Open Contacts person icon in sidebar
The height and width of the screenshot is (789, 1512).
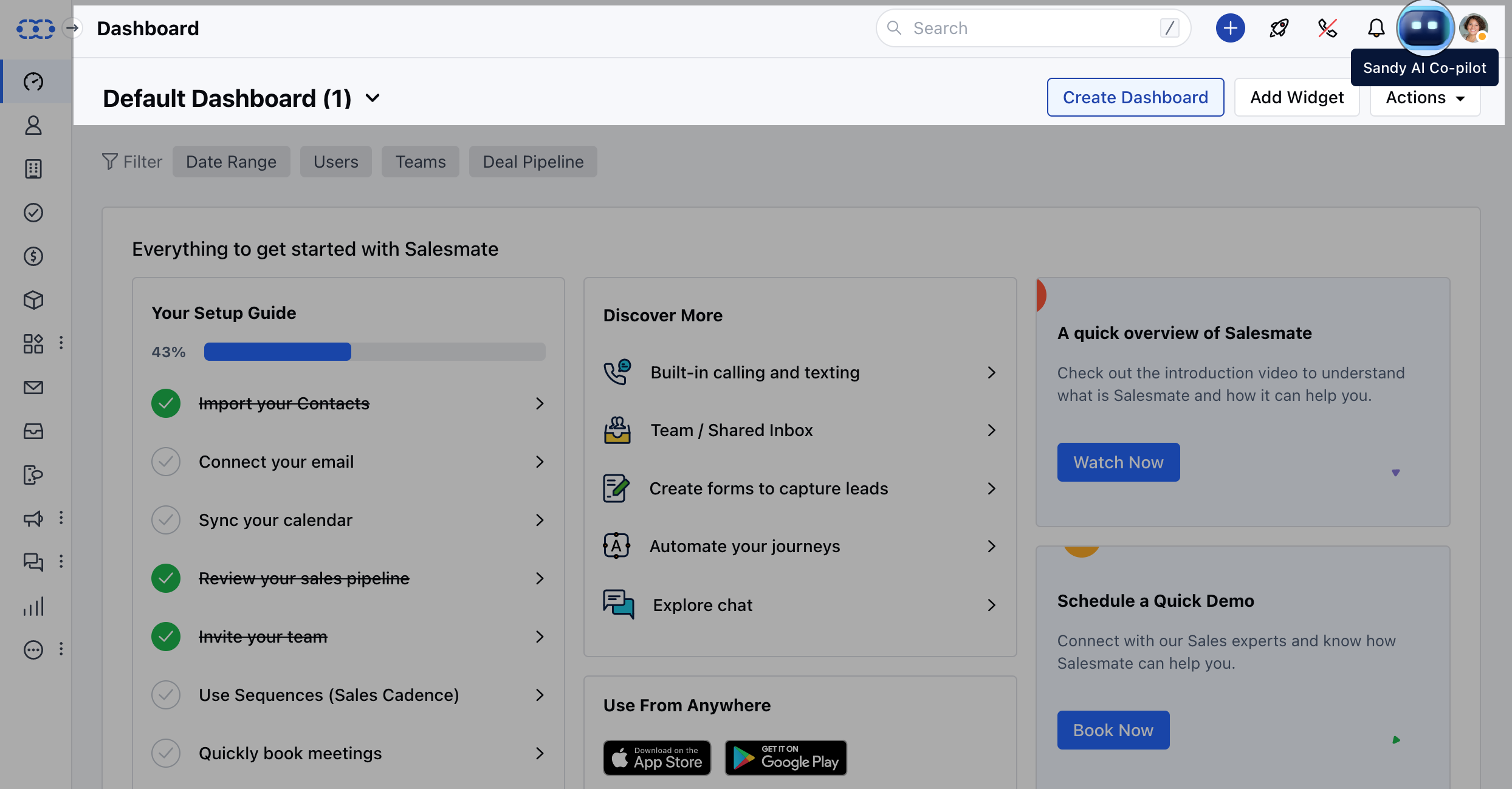click(x=33, y=125)
